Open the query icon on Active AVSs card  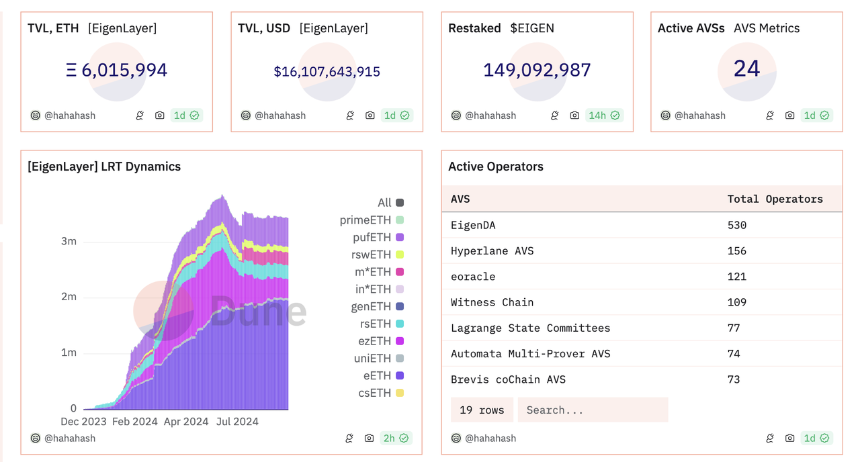click(770, 115)
